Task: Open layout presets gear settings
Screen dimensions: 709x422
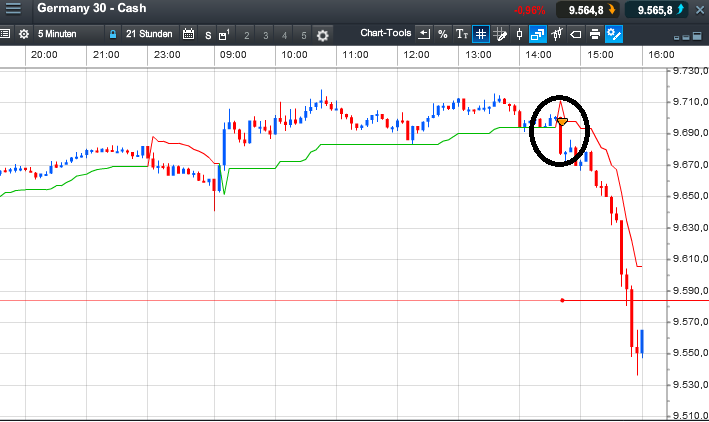Action: [x=322, y=35]
